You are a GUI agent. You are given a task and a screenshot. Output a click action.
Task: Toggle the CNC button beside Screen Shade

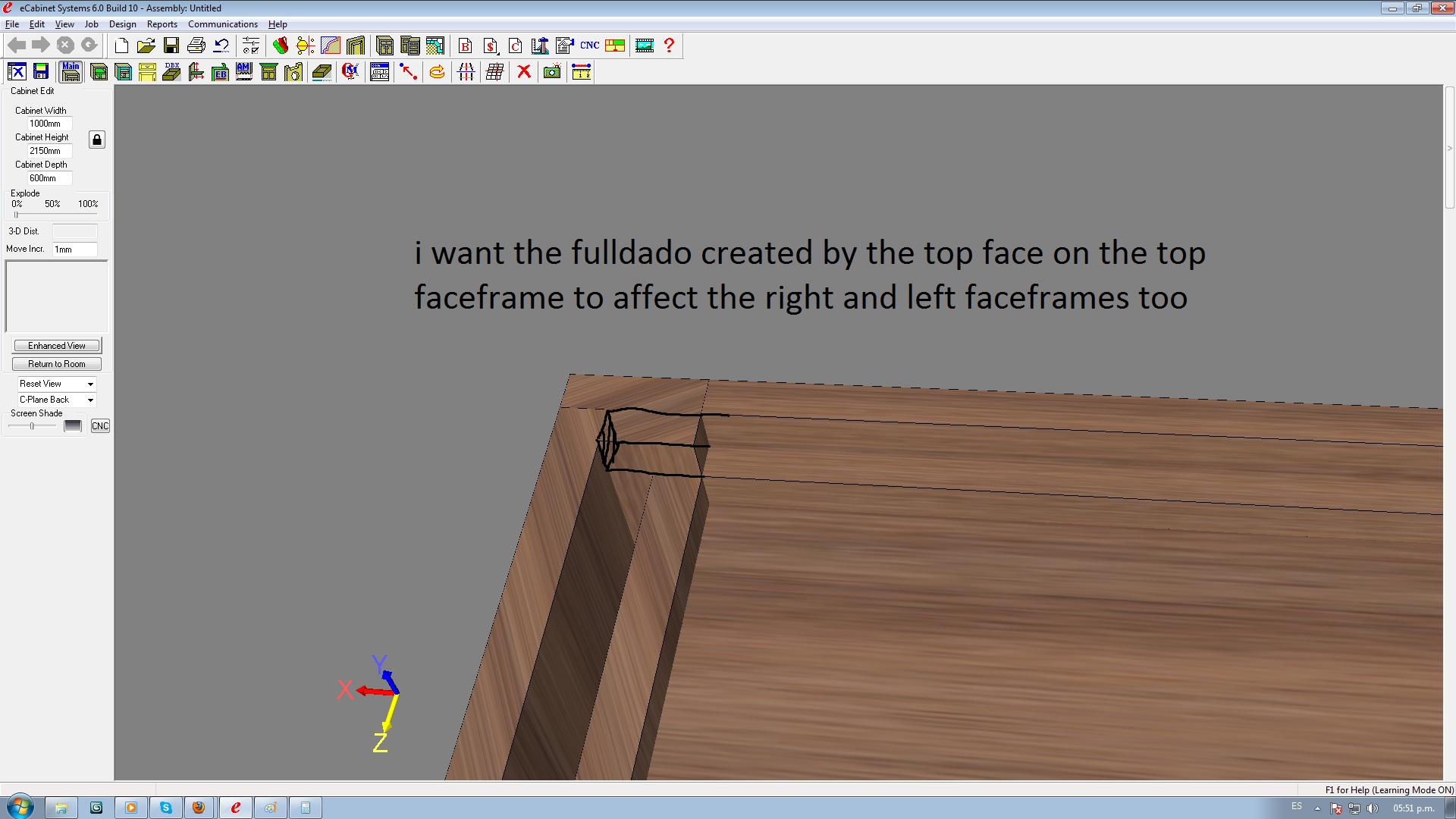tap(100, 426)
